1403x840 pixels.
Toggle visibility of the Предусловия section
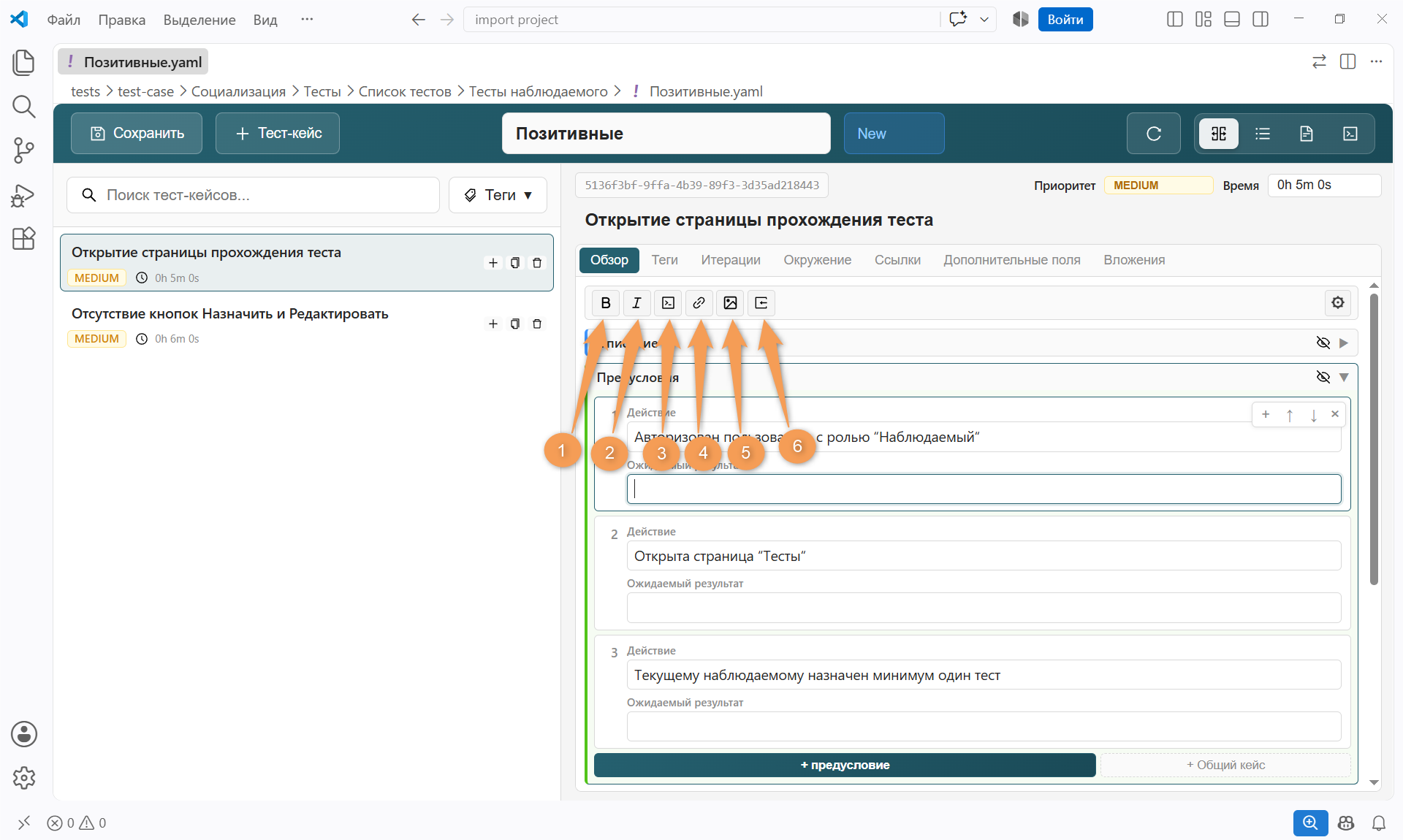click(1323, 377)
